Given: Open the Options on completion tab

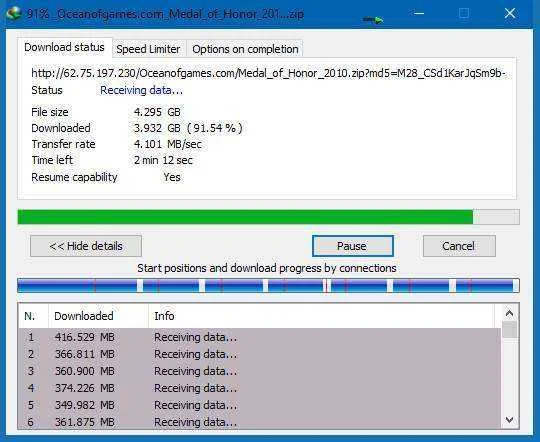Looking at the screenshot, I should (x=245, y=49).
